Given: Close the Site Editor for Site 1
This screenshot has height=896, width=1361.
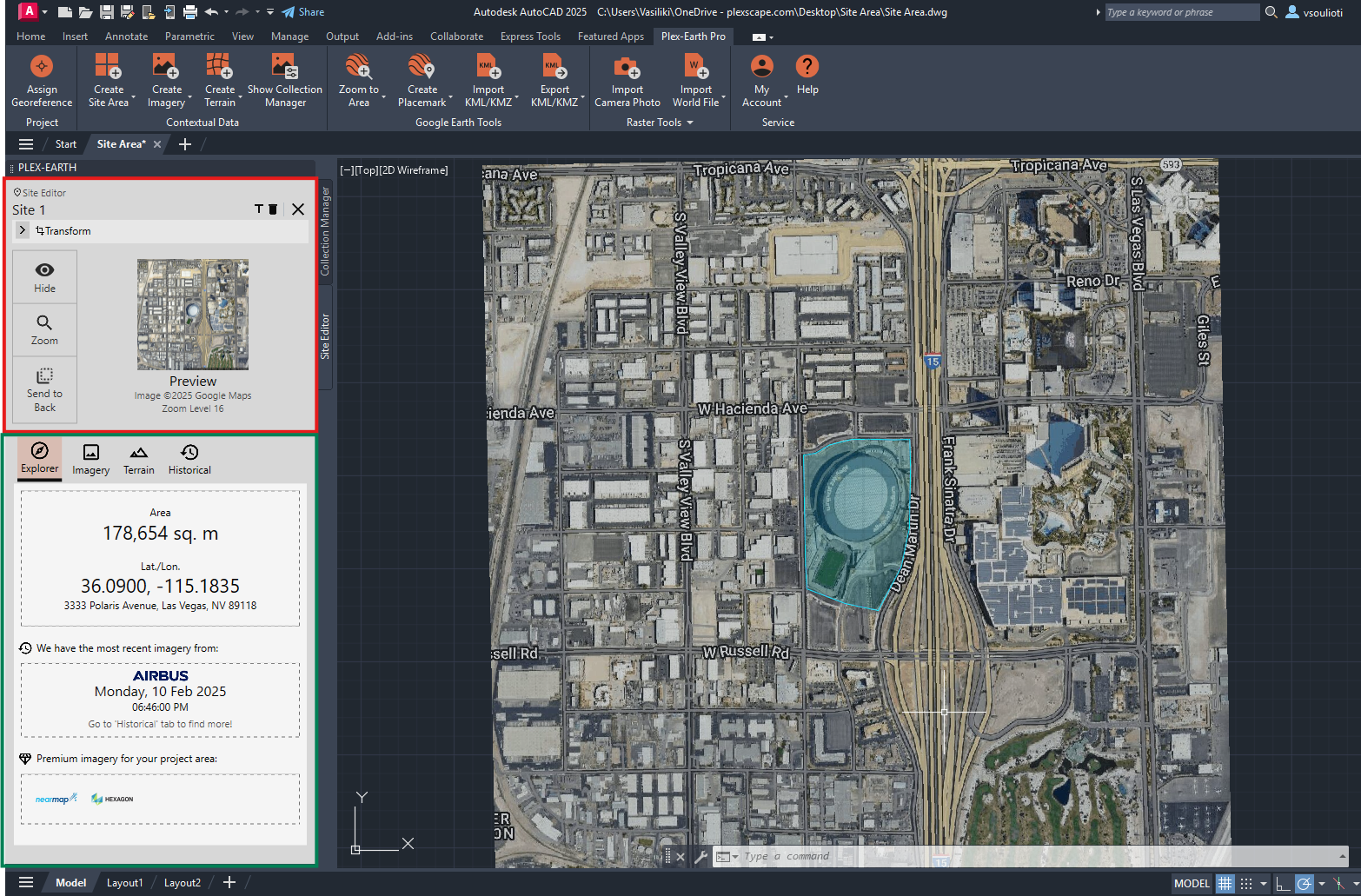Looking at the screenshot, I should pos(298,209).
